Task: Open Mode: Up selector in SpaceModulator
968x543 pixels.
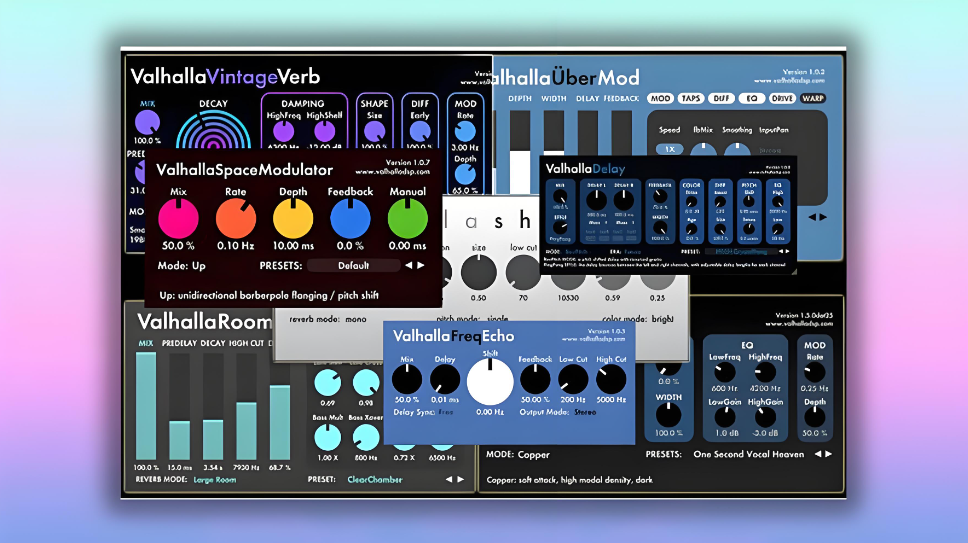Action: (182, 266)
